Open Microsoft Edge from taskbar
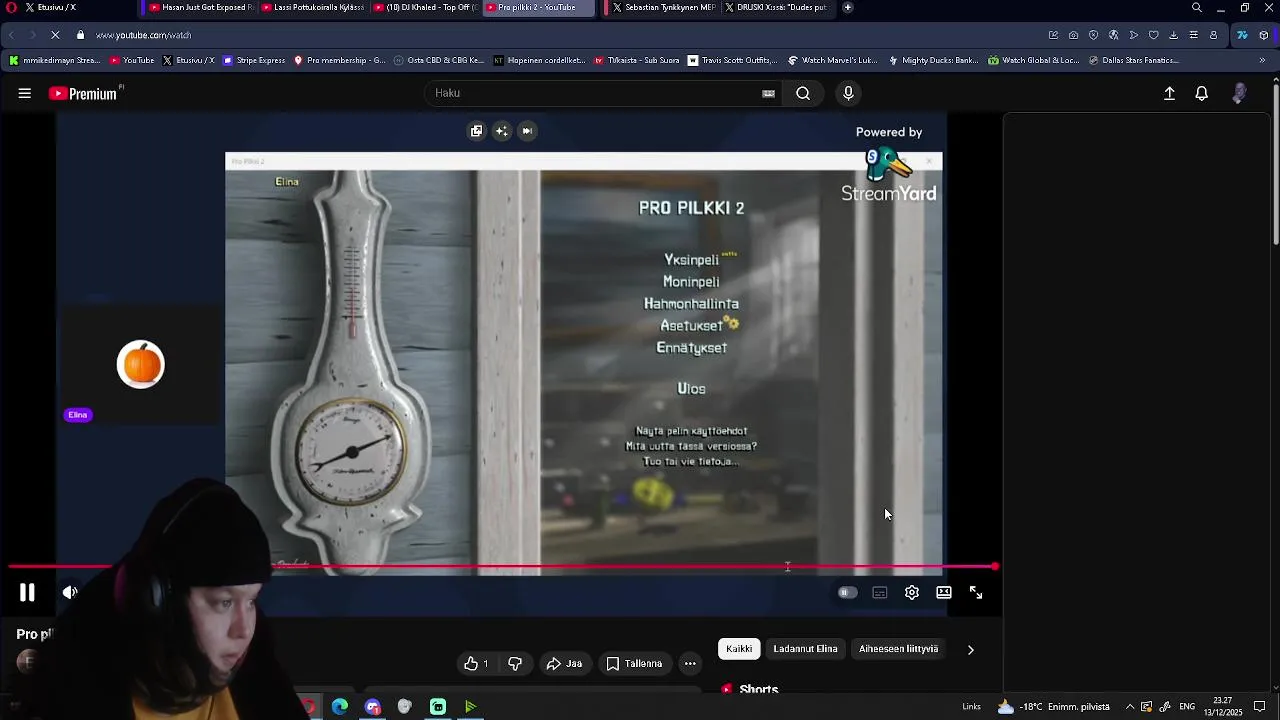 tap(340, 707)
